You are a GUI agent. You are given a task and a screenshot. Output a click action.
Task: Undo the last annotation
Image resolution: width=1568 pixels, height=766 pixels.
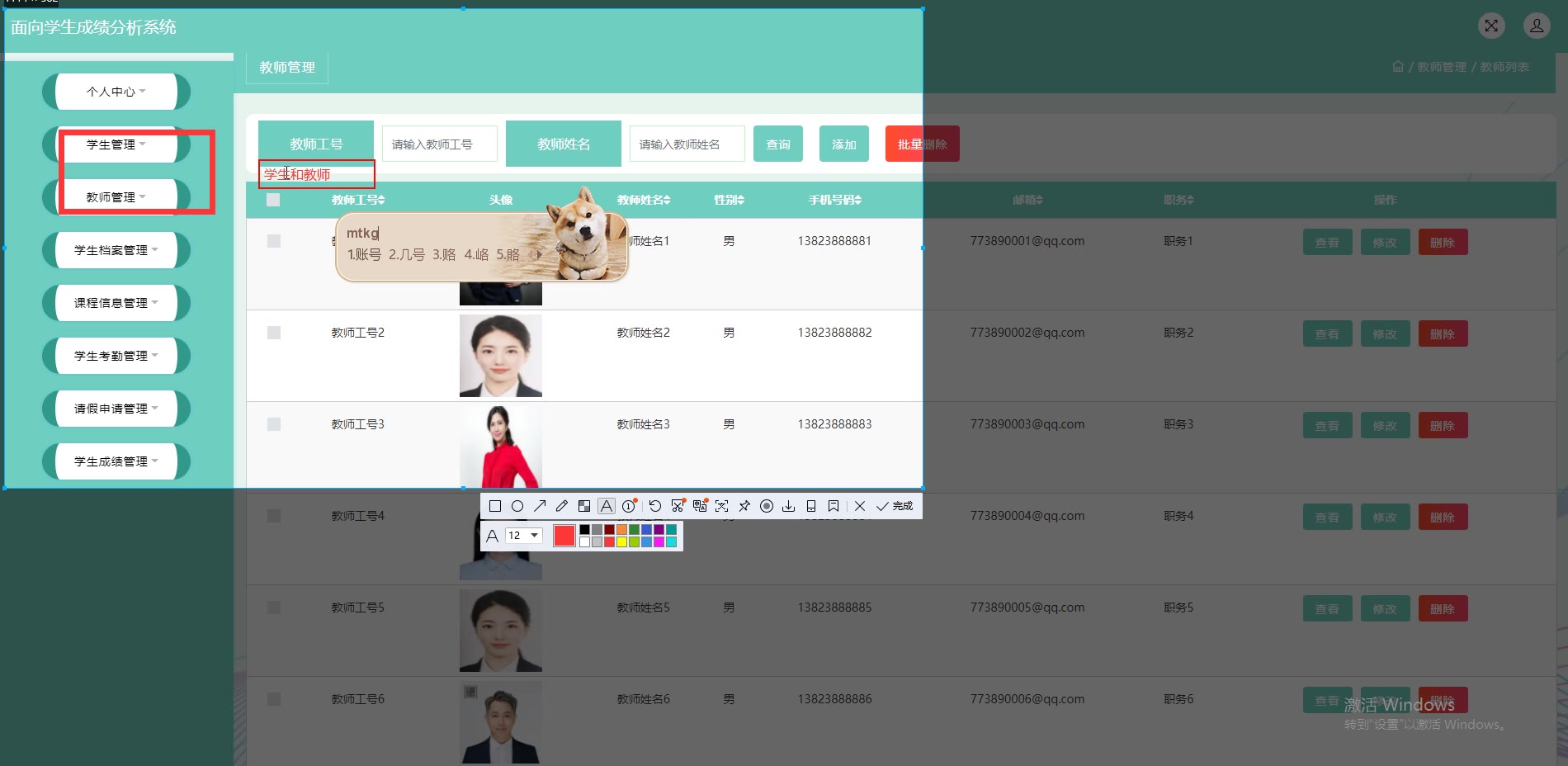[x=655, y=506]
